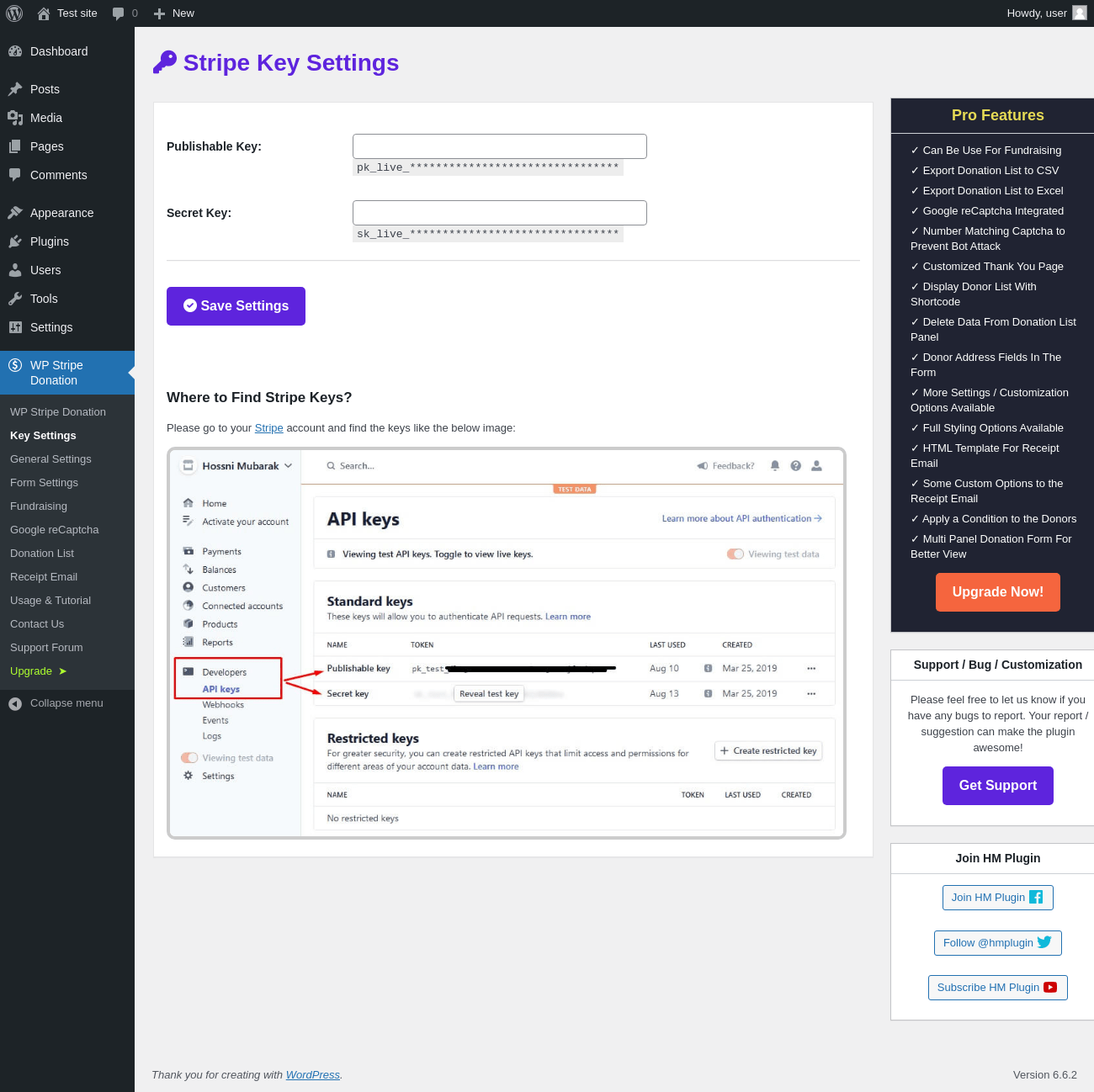Image resolution: width=1094 pixels, height=1092 pixels.
Task: Open the Fundraising submenu item
Action: [39, 506]
